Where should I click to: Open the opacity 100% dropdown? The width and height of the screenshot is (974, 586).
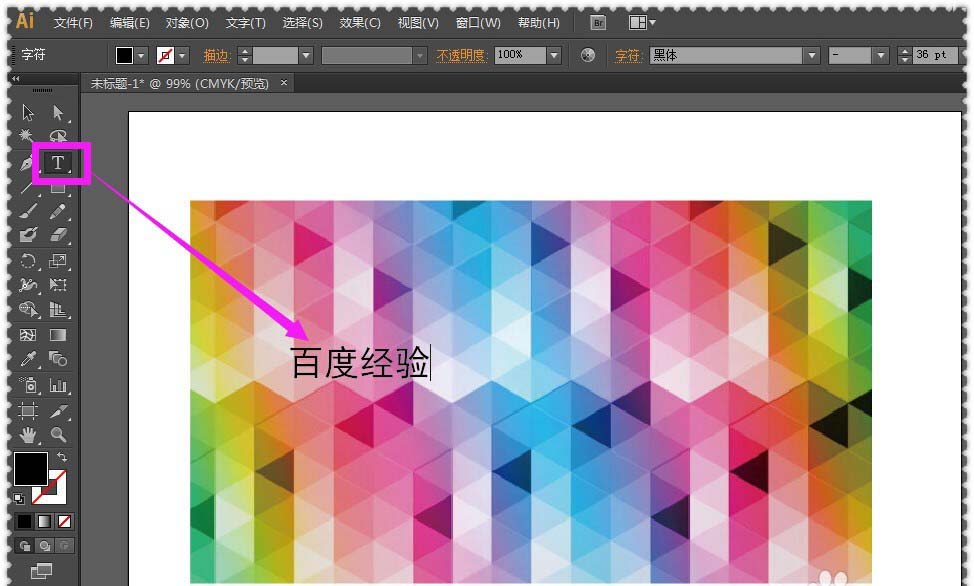(x=554, y=55)
